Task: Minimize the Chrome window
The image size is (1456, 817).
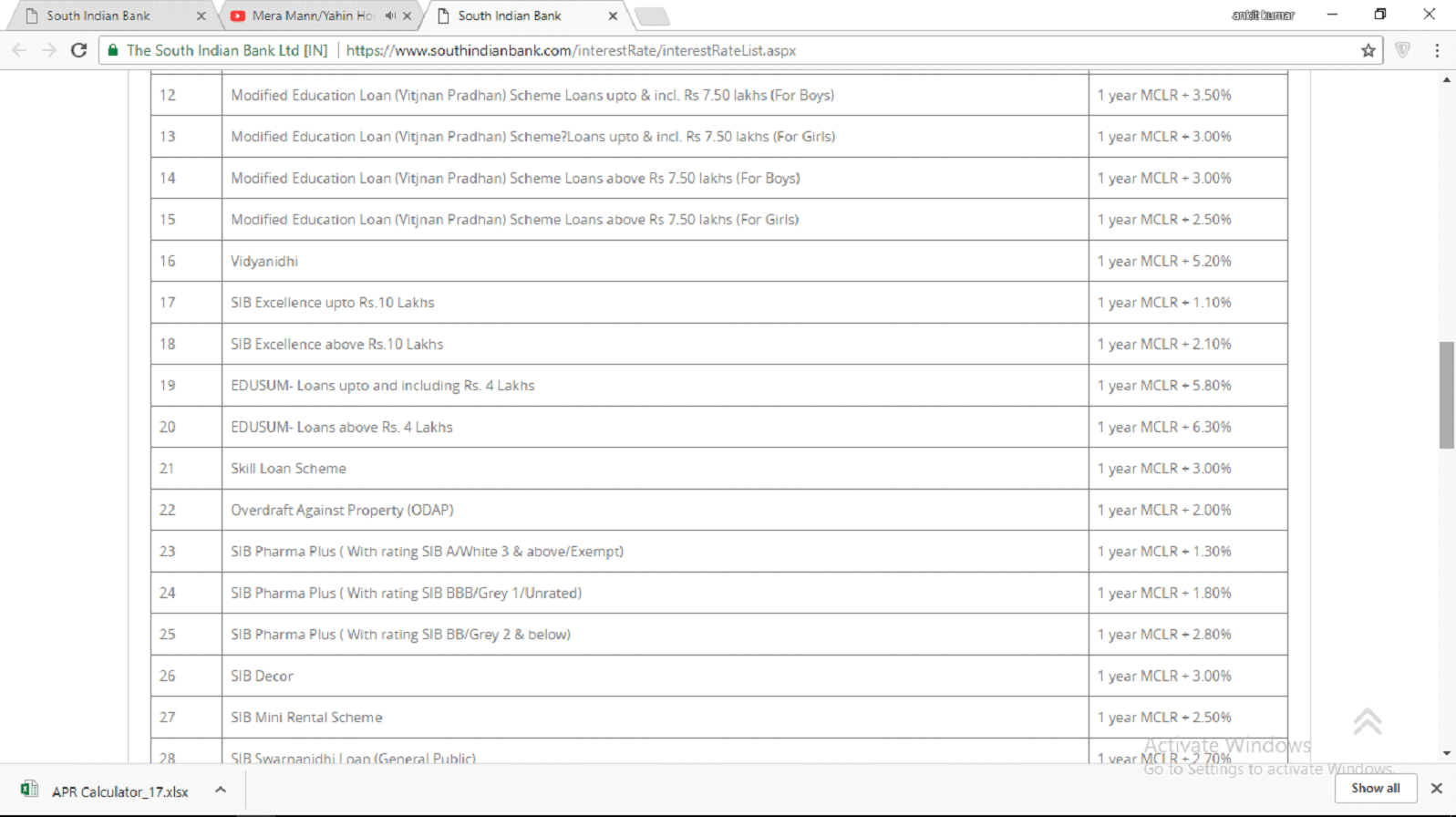Action: pyautogui.click(x=1332, y=15)
